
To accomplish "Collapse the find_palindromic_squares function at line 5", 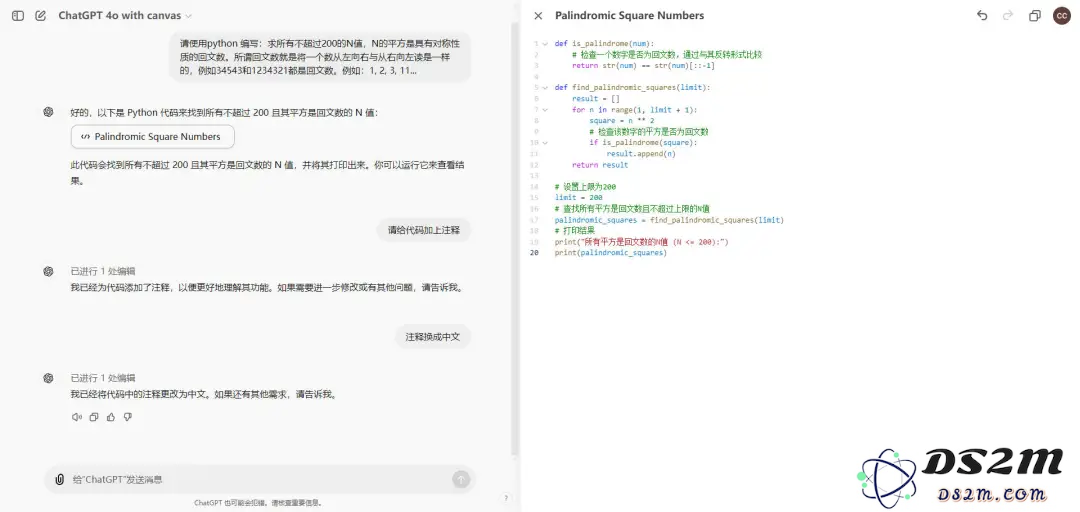I will 545,88.
